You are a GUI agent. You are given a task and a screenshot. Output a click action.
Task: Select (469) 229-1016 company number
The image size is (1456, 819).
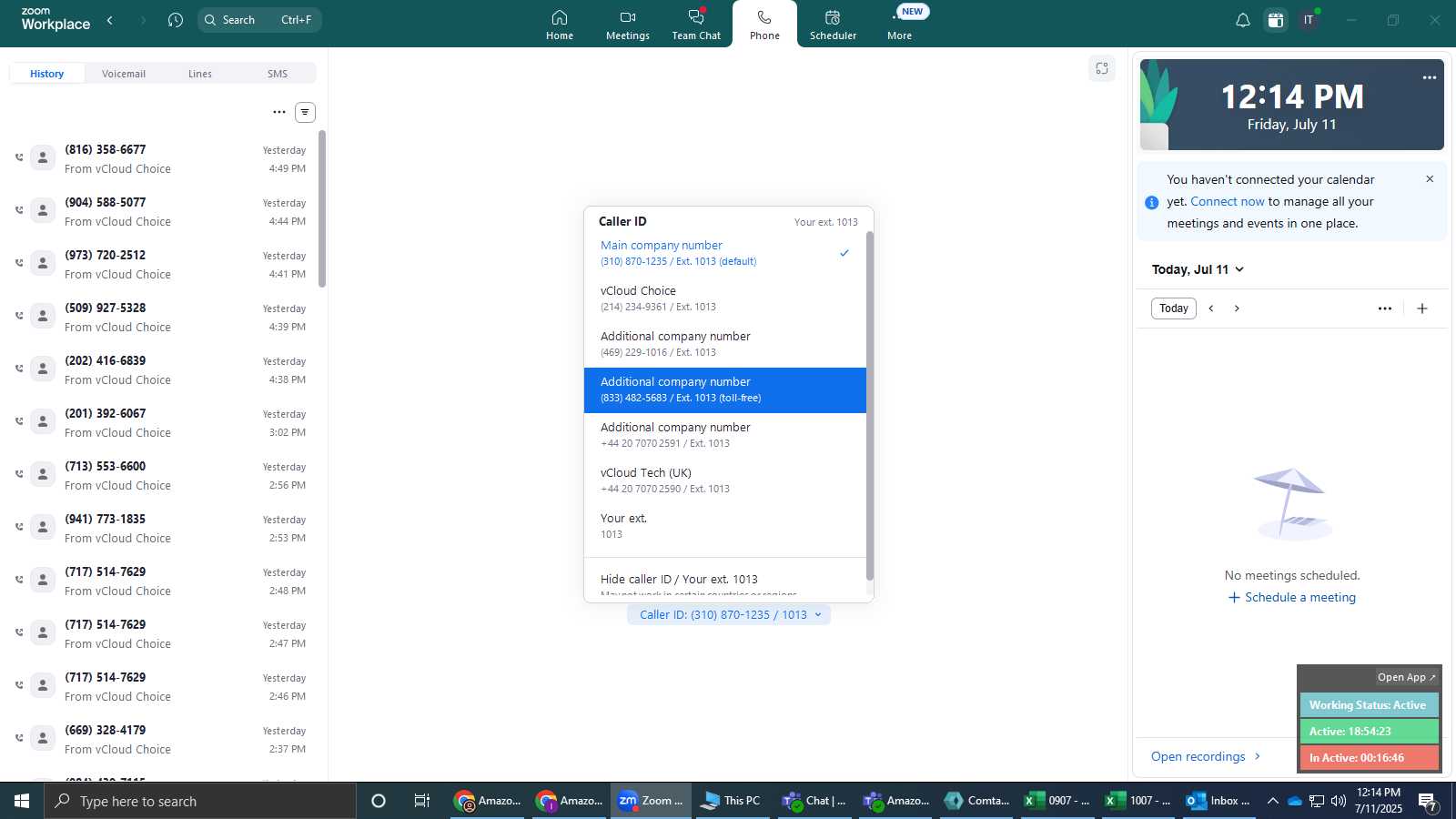point(724,344)
